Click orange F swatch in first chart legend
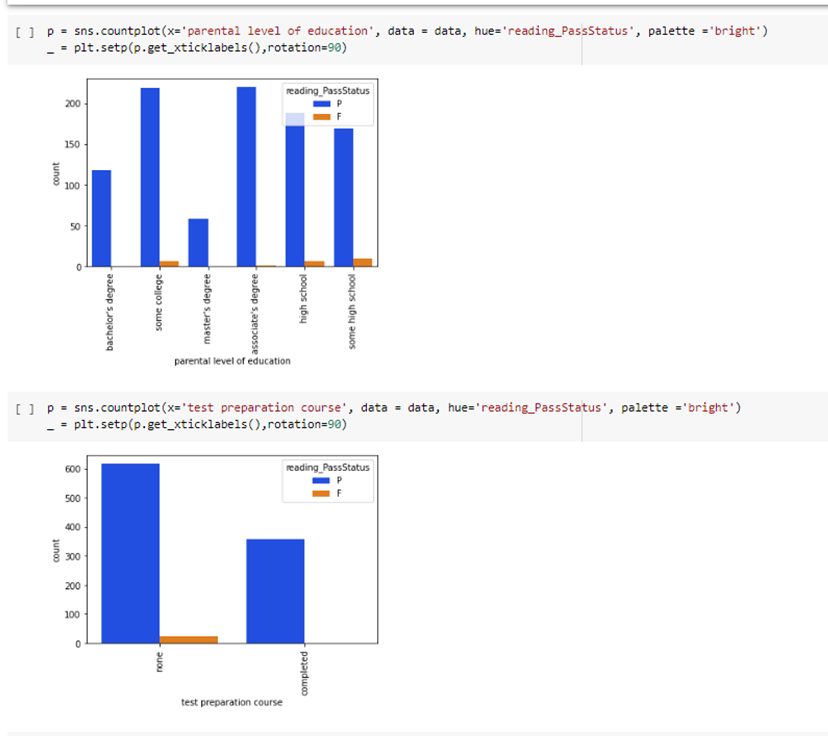 click(x=322, y=117)
